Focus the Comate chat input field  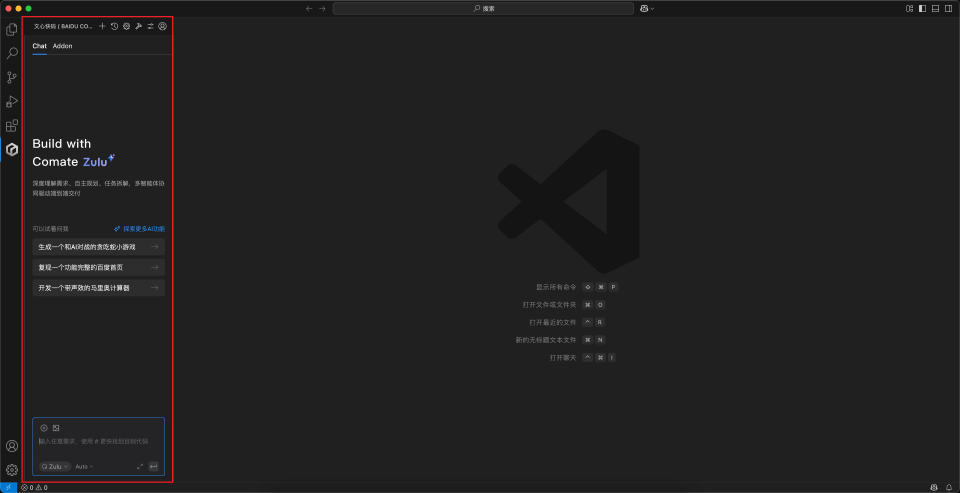coord(99,442)
